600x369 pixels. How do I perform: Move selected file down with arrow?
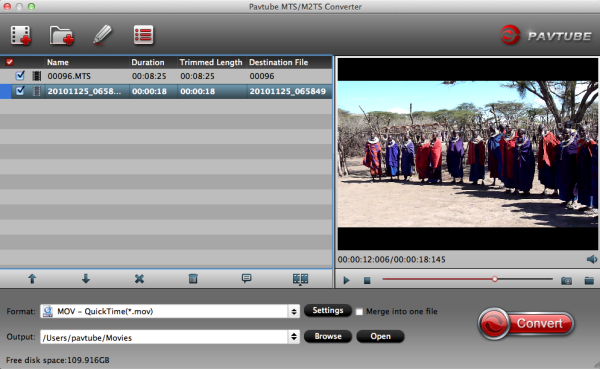pyautogui.click(x=86, y=279)
